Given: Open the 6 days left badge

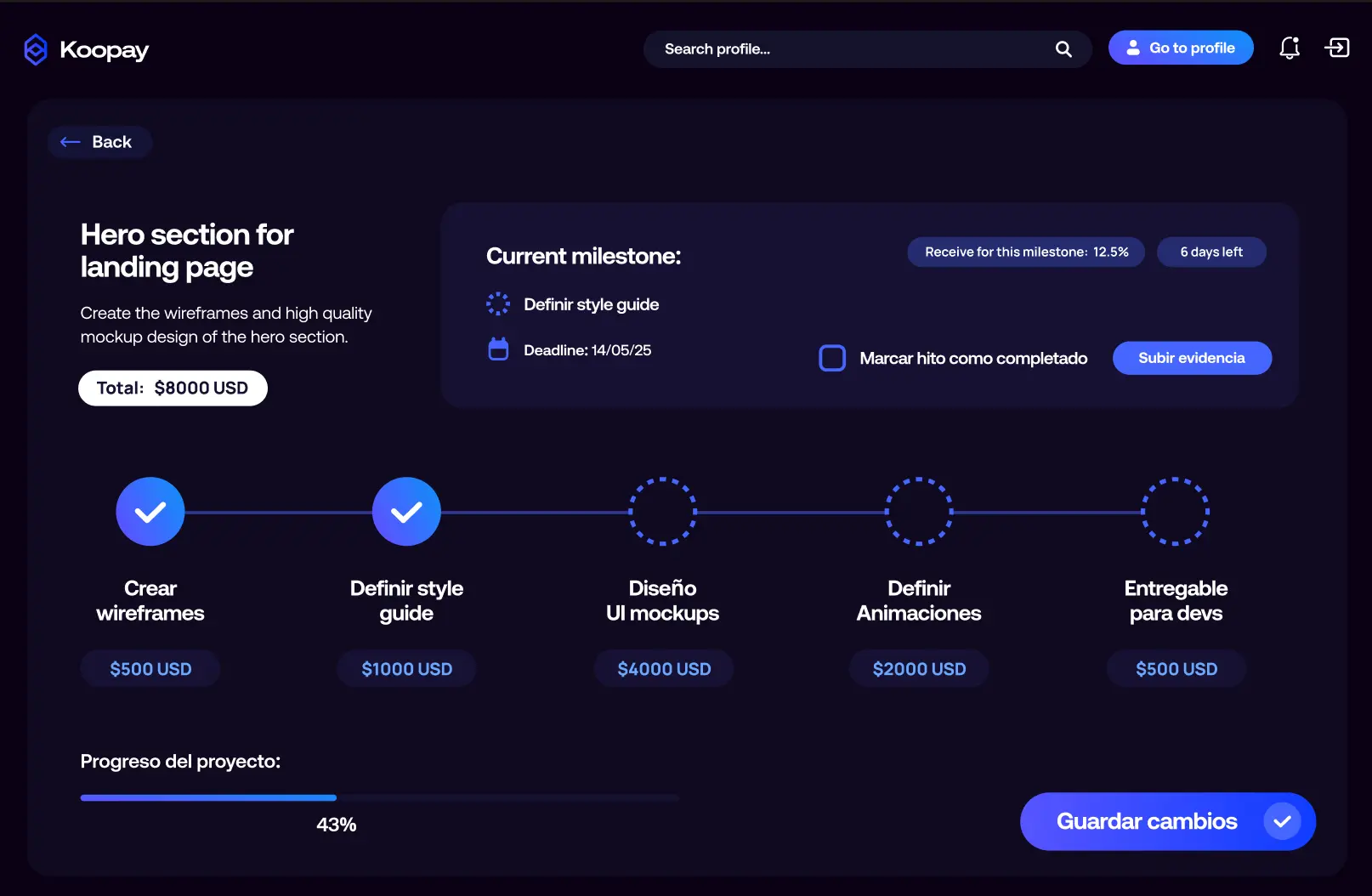Looking at the screenshot, I should point(1211,252).
